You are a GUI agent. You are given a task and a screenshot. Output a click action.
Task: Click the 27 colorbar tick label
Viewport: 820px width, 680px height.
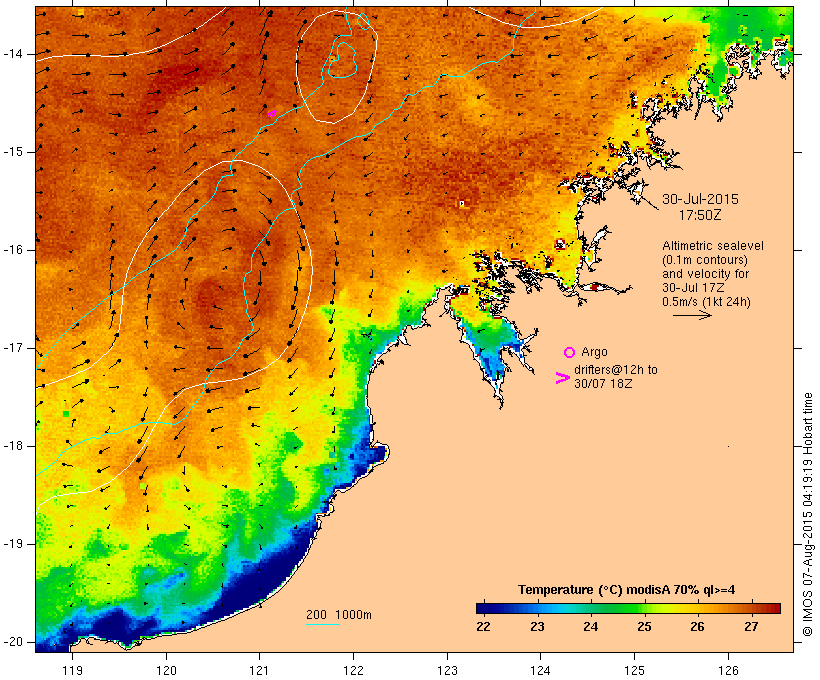(751, 627)
